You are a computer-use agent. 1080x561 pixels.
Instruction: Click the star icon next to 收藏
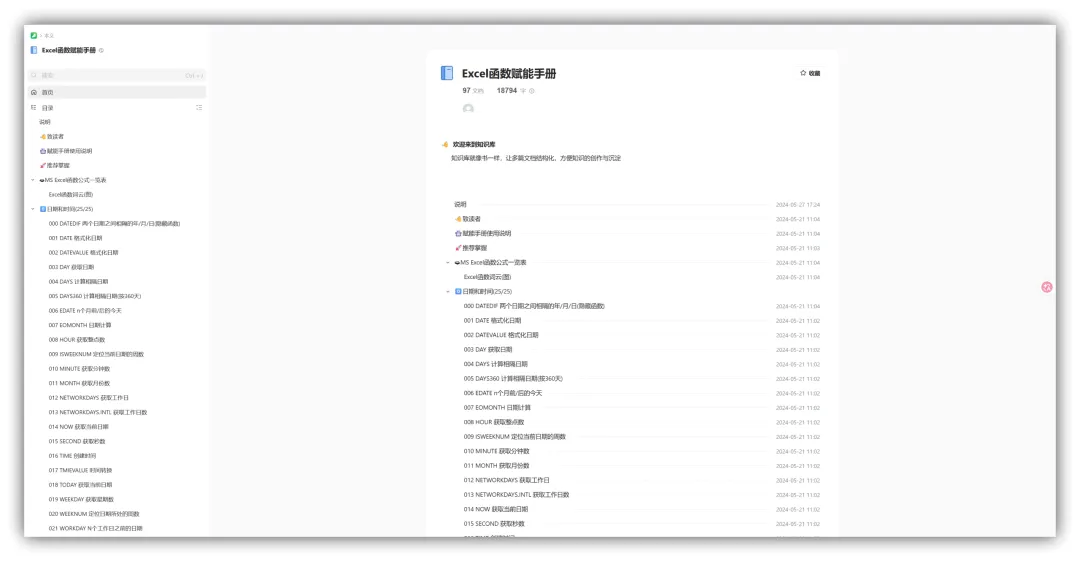point(803,73)
